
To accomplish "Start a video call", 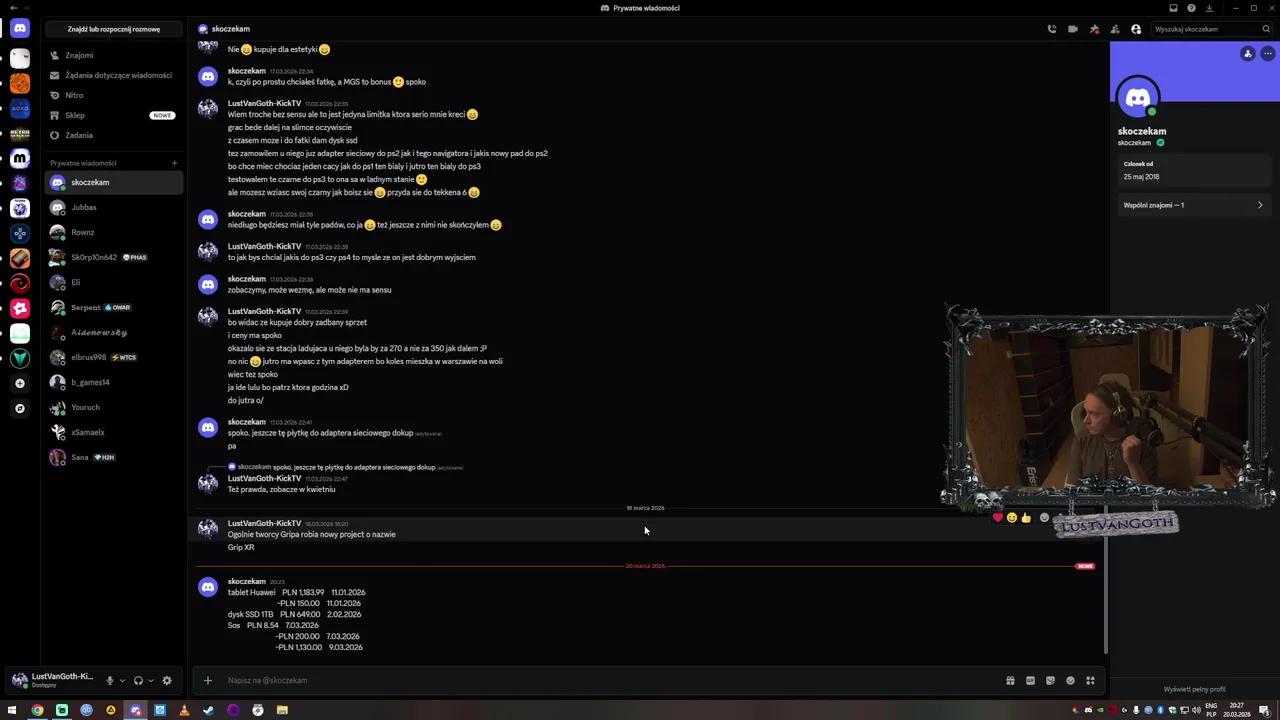I will [1073, 29].
